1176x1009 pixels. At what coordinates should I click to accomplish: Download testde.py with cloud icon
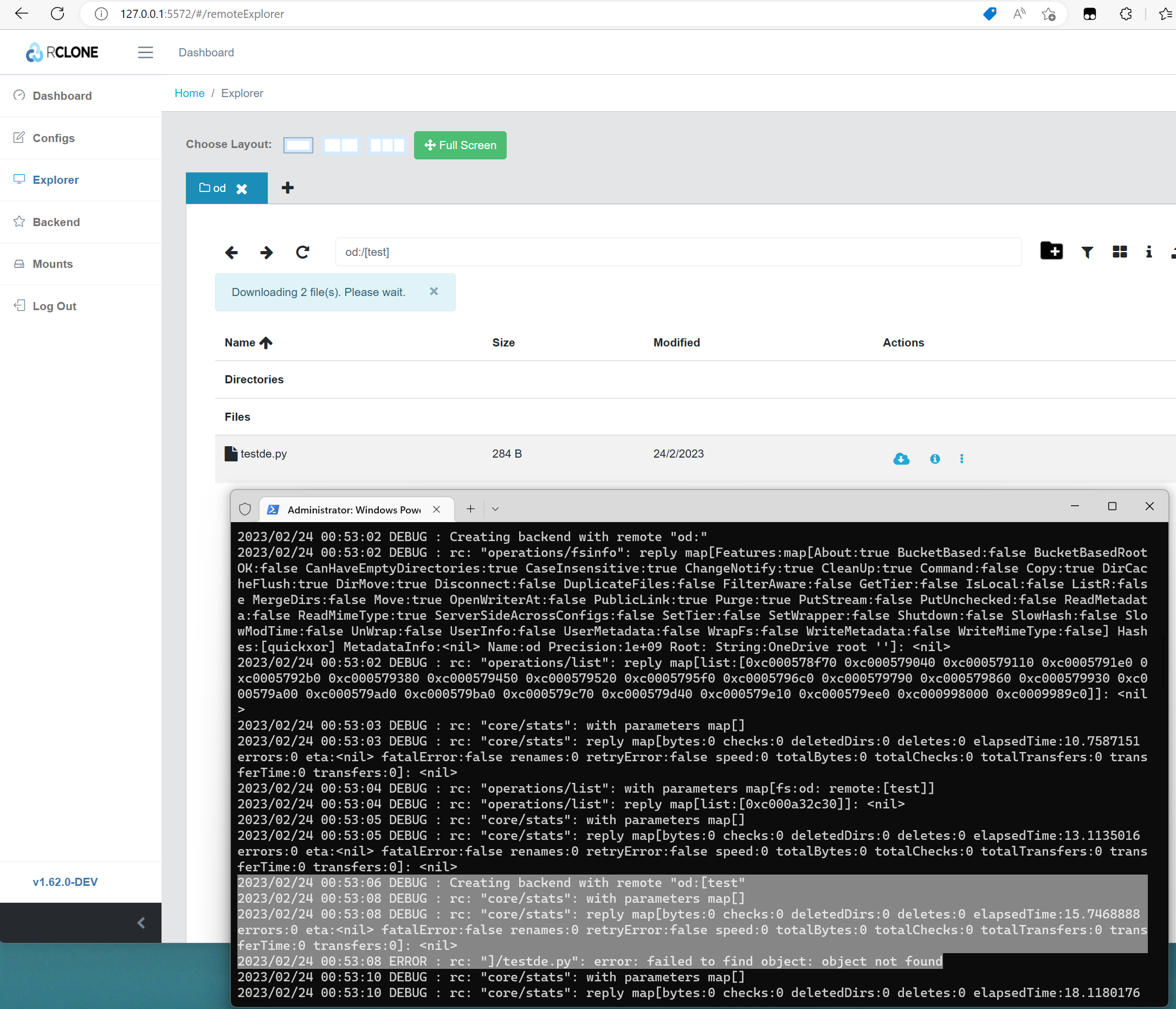(901, 458)
